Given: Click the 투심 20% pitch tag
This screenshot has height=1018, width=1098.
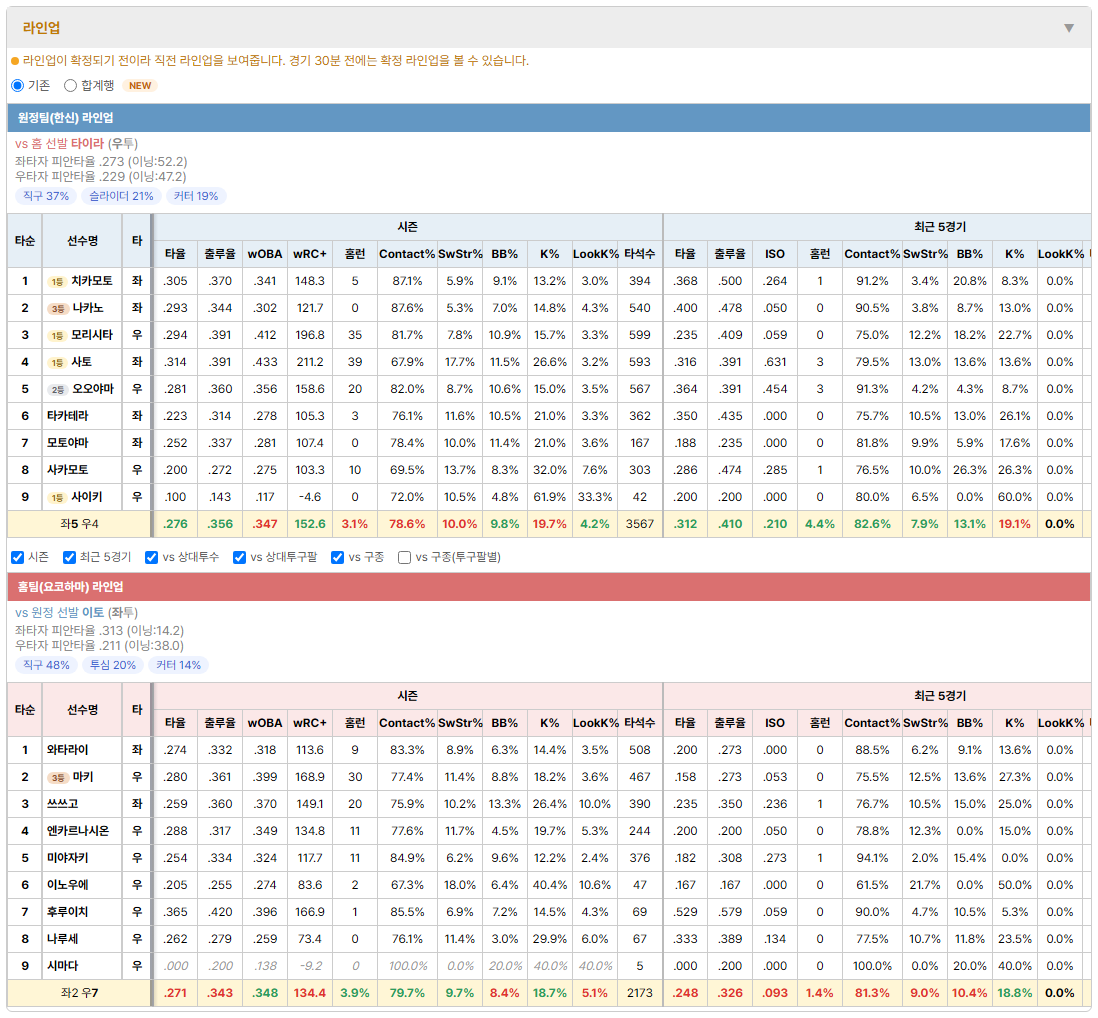Looking at the screenshot, I should pyautogui.click(x=113, y=665).
